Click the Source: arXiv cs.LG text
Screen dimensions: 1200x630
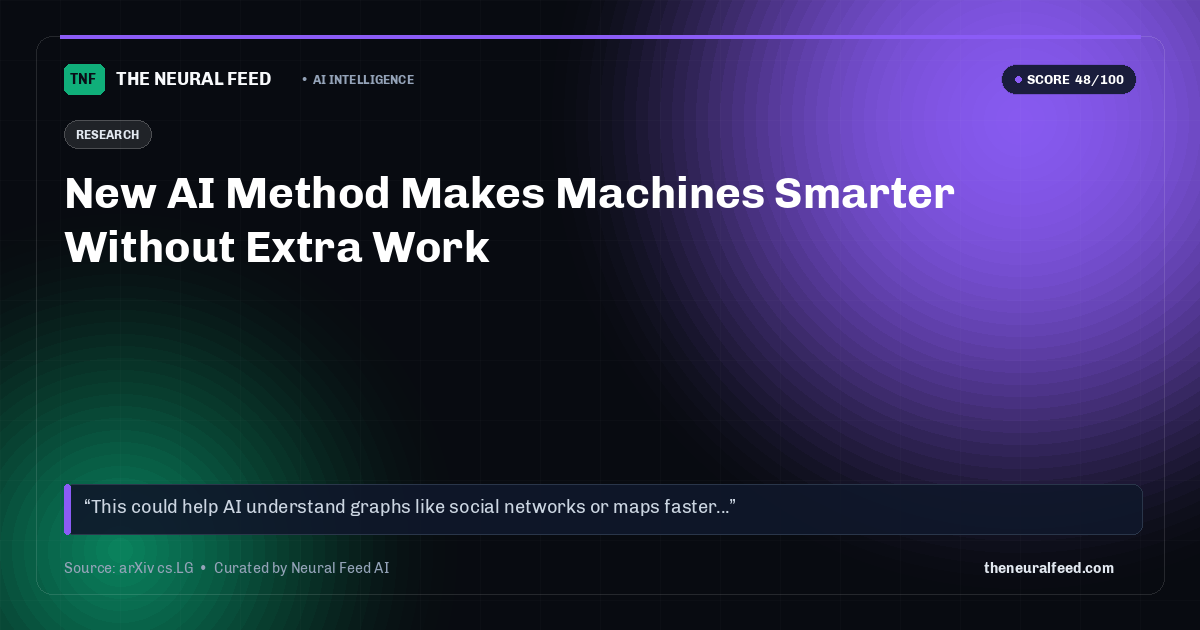pyautogui.click(x=128, y=568)
